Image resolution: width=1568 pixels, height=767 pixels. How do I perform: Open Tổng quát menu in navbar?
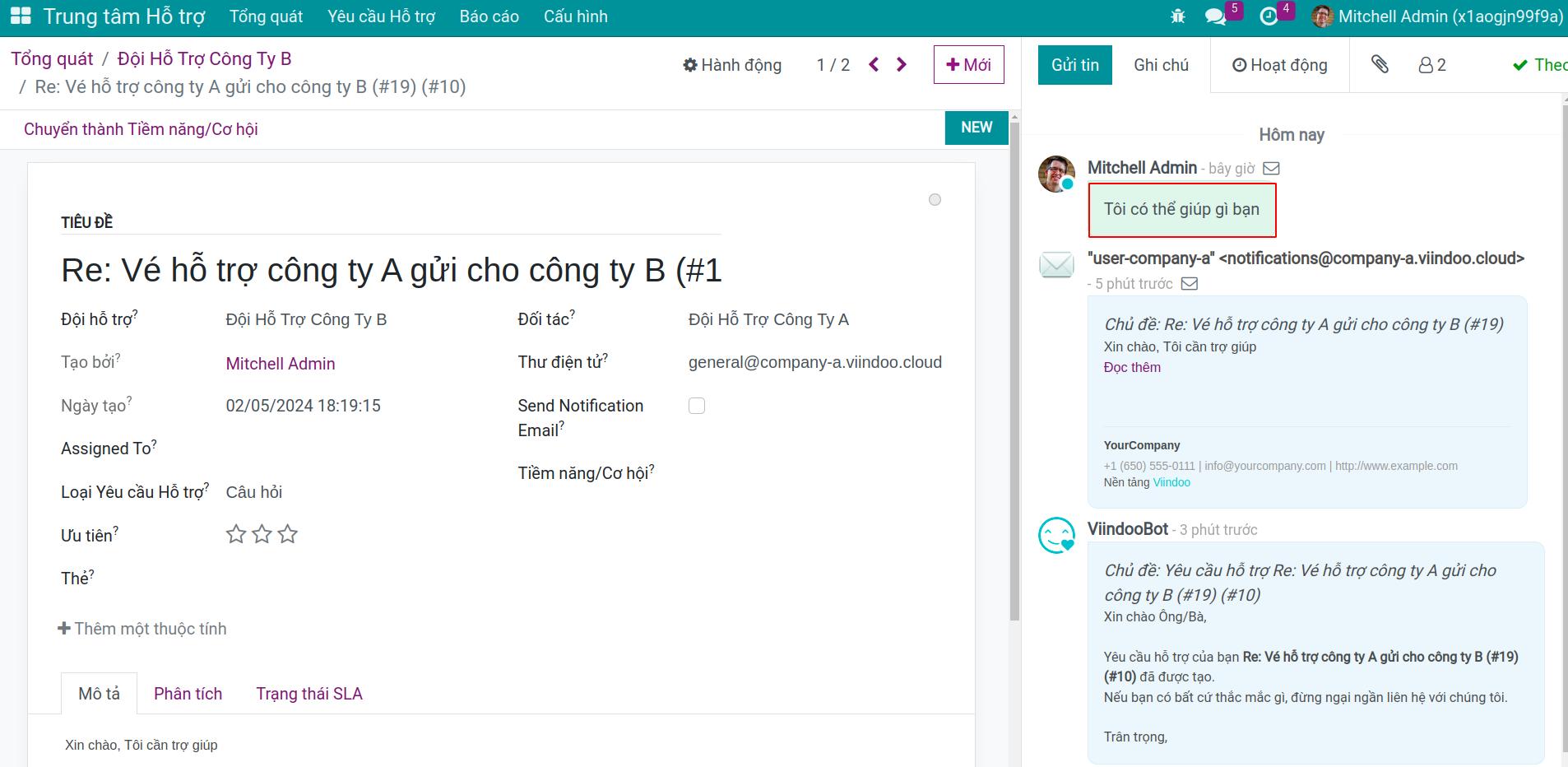(x=266, y=16)
